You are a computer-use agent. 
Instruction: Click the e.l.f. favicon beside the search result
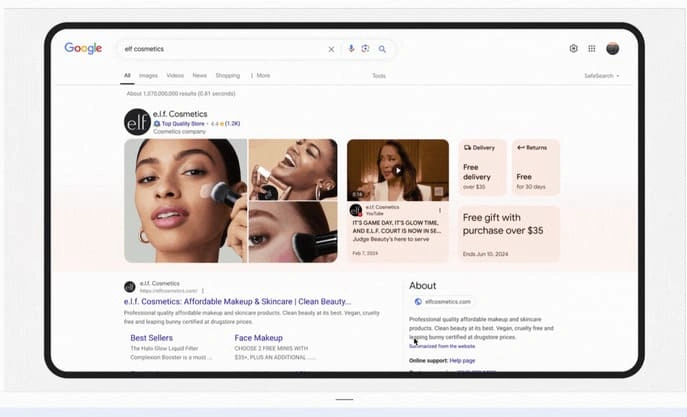pos(130,287)
